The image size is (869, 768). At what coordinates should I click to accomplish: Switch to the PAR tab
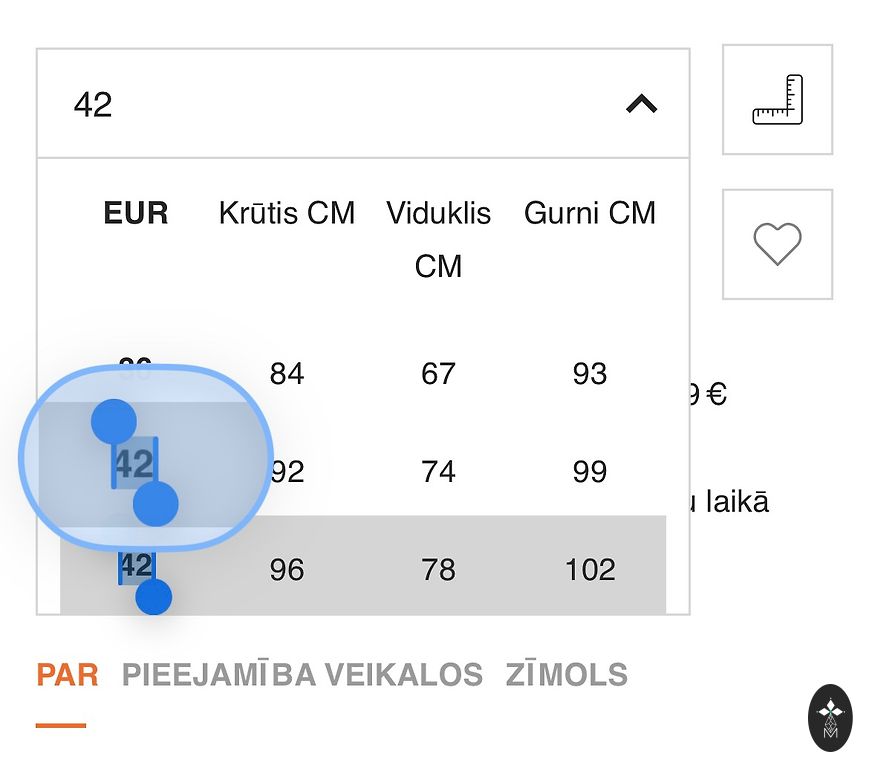pos(67,675)
